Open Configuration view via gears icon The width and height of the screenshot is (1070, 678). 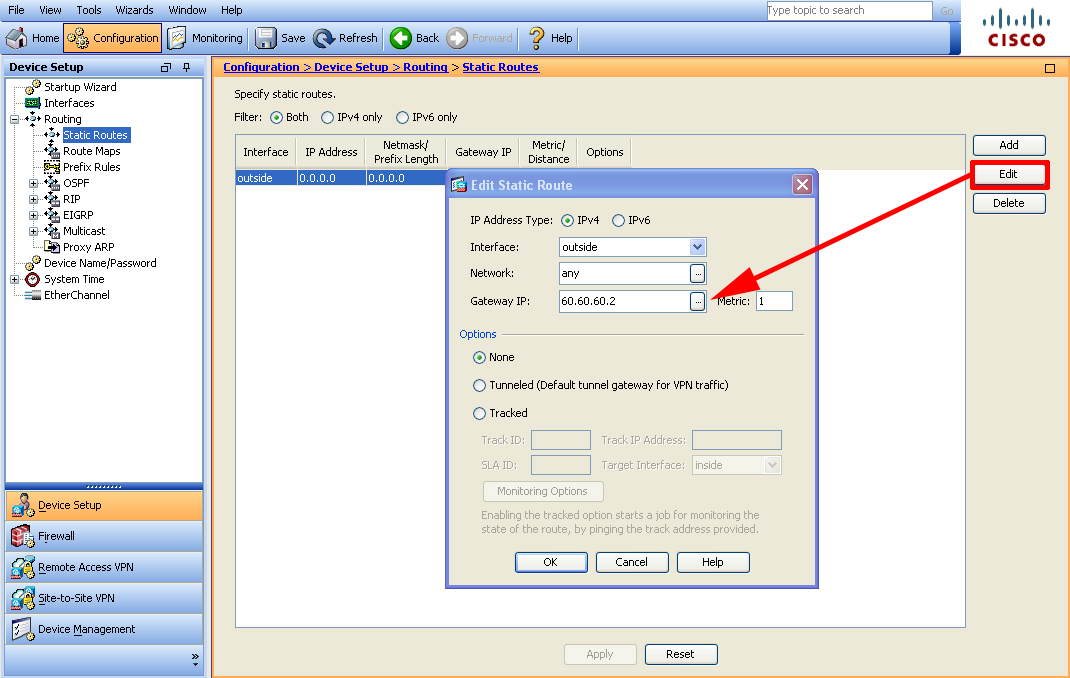click(x=78, y=38)
